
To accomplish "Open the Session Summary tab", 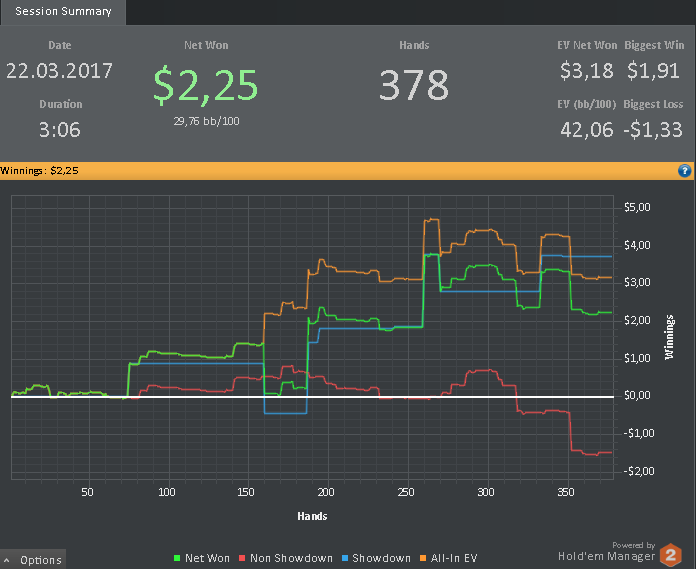I will (x=63, y=12).
